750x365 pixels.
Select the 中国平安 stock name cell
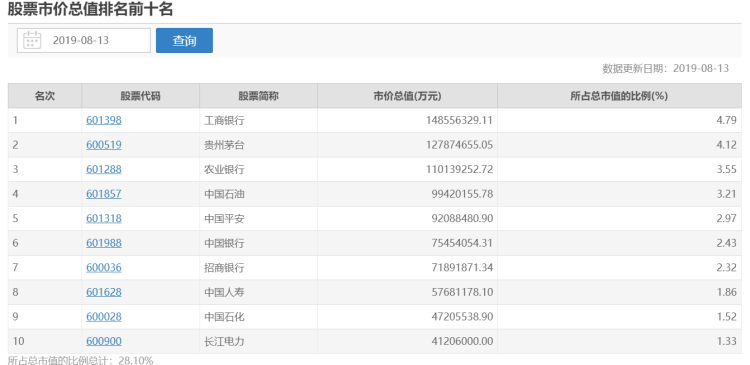pos(258,218)
